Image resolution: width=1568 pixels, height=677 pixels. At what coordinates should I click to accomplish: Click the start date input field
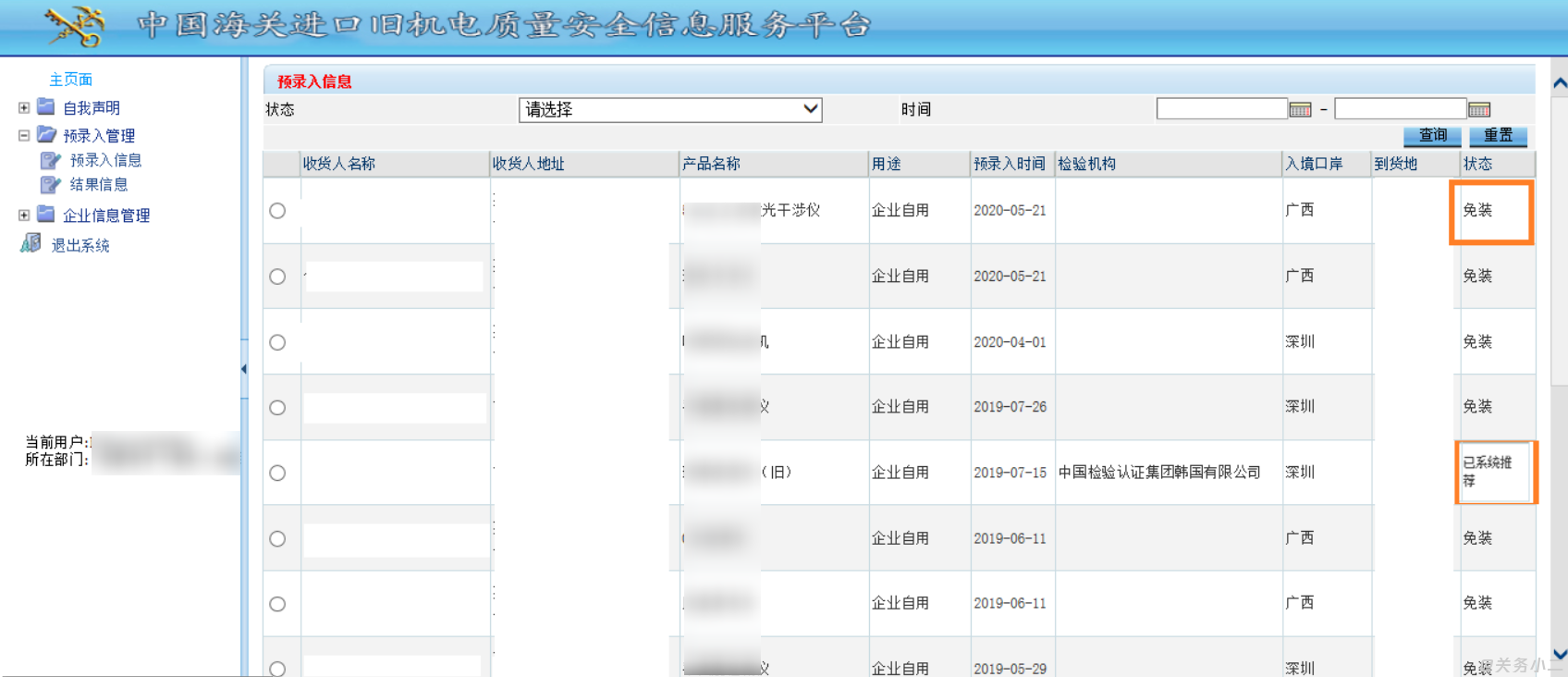tap(1221, 109)
